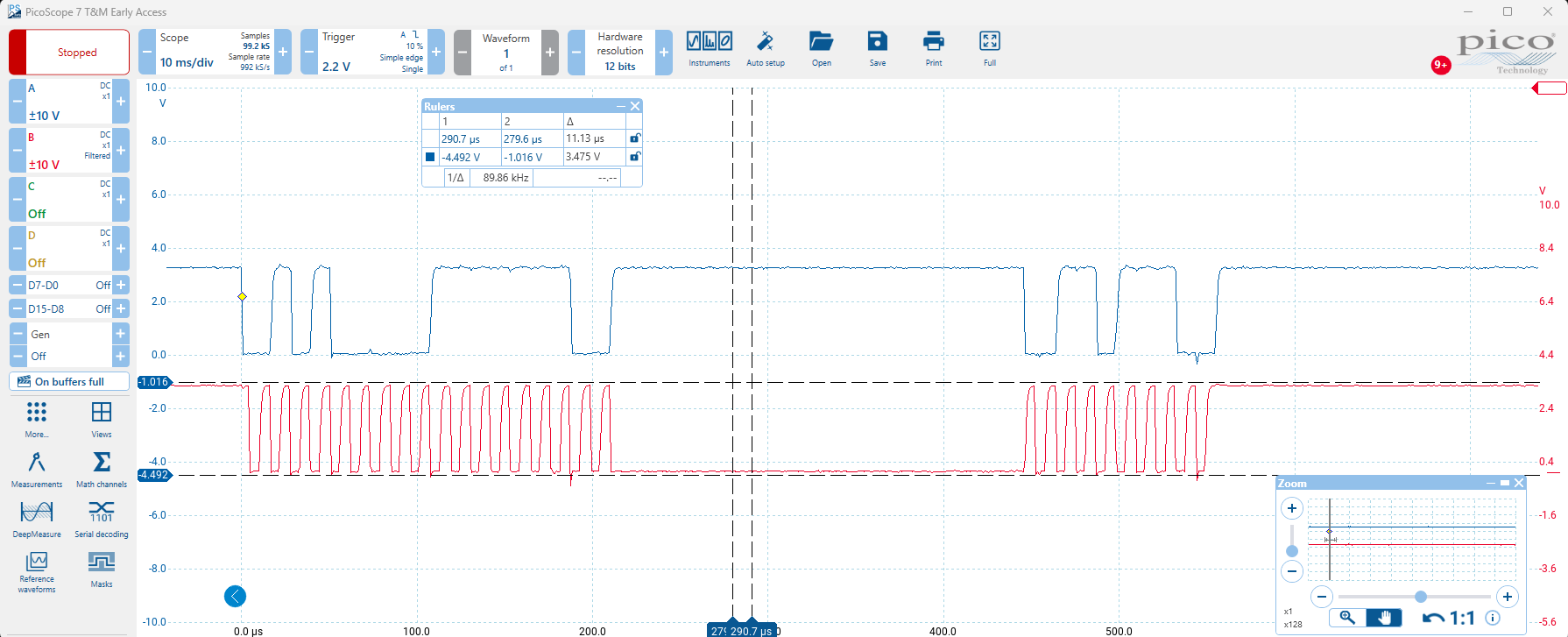The height and width of the screenshot is (637, 1568).
Task: Open Scope timebase settings
Action: click(x=215, y=52)
